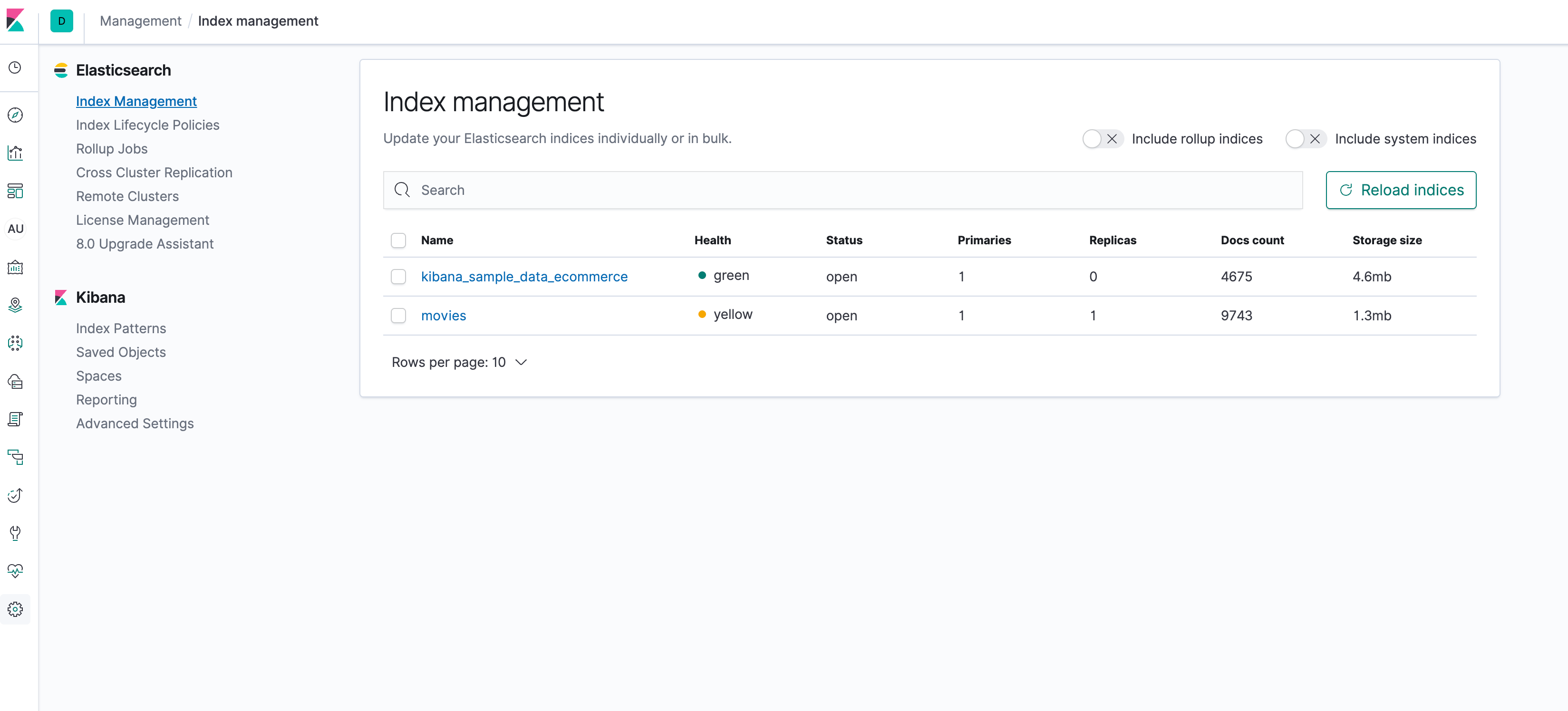The image size is (1568, 711).
Task: Click Management breadcrumb link
Action: (x=141, y=21)
